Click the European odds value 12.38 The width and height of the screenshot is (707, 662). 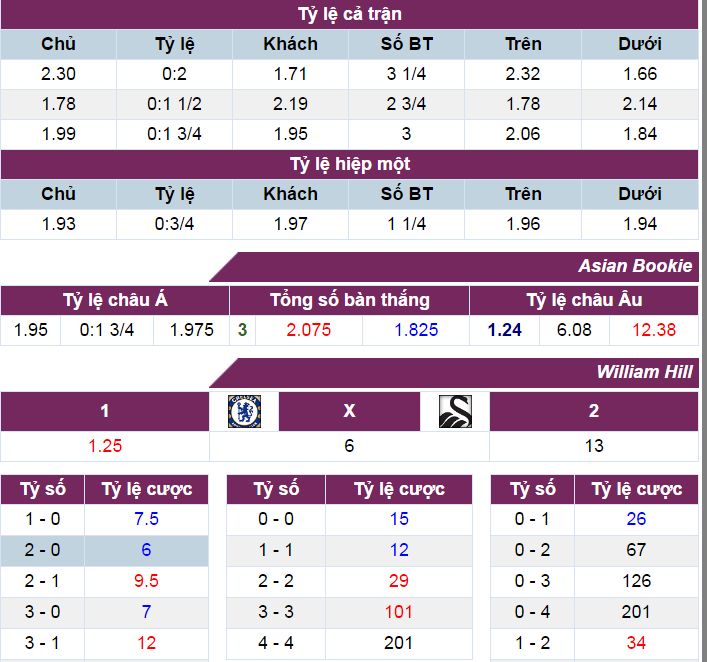[x=654, y=330]
